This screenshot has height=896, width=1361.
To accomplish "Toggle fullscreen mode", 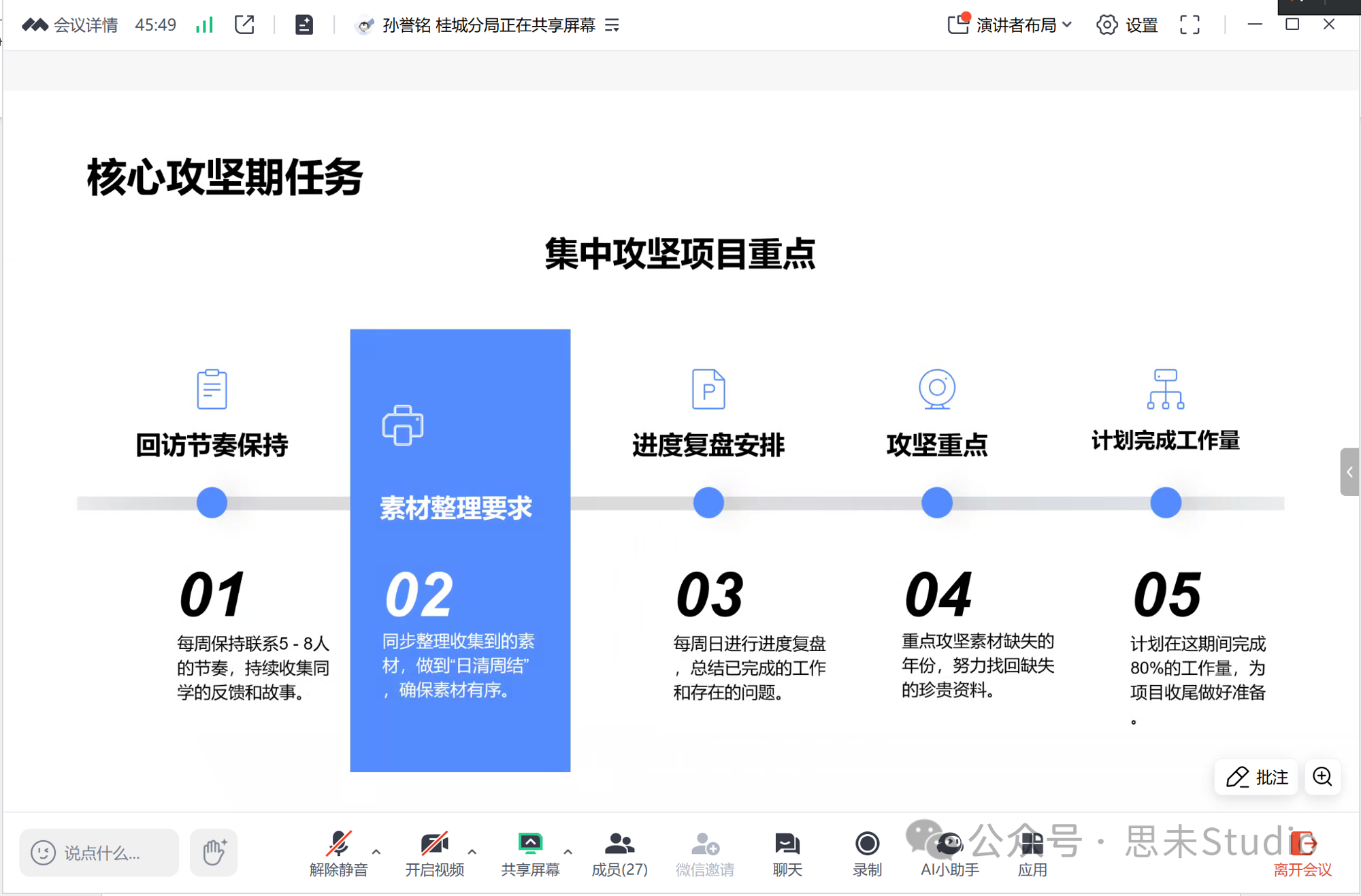I will pyautogui.click(x=1190, y=25).
